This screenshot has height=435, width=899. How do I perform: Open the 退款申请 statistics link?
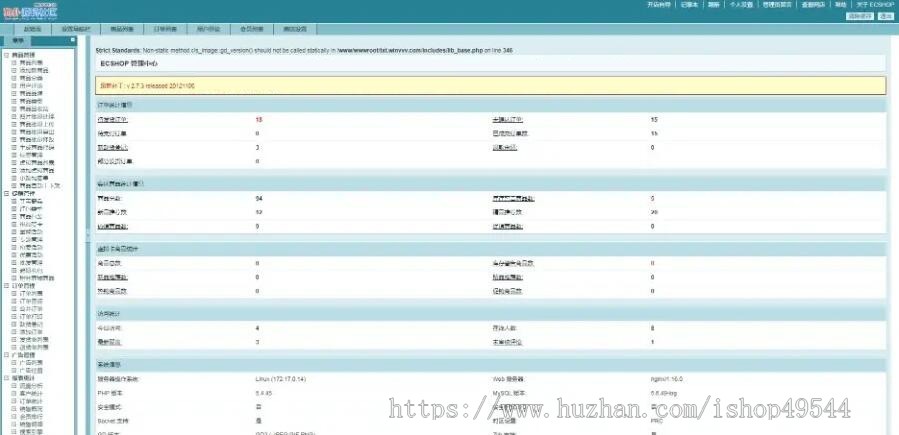(x=505, y=147)
